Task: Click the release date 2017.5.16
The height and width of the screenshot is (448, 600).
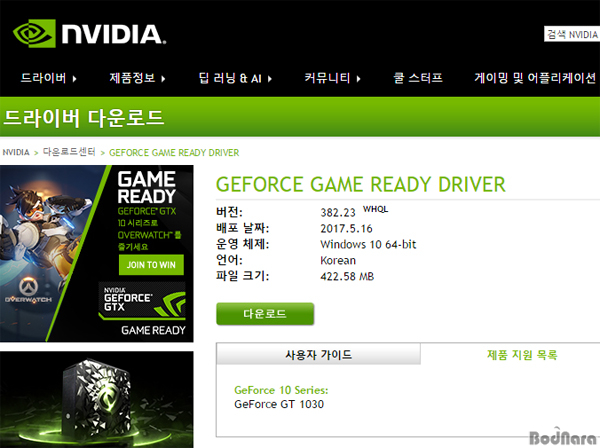Action: [x=346, y=228]
